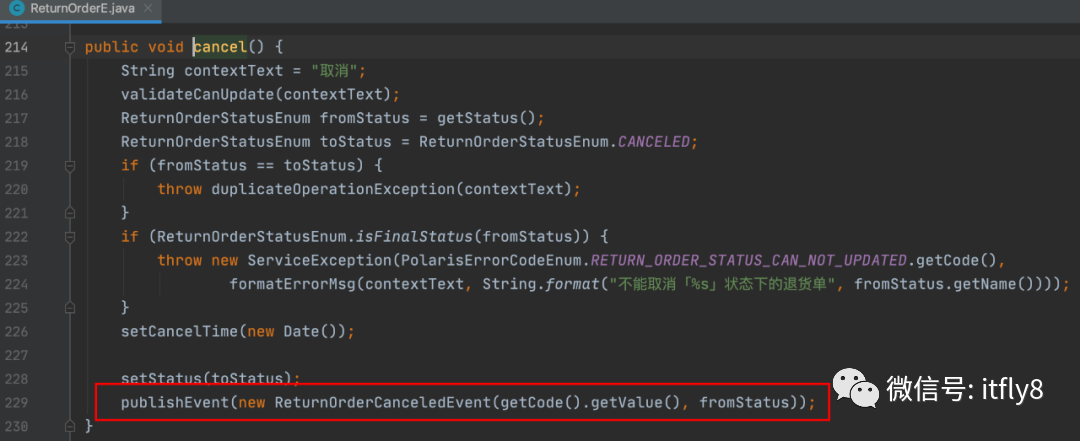Click the validateCanUpdate method call
This screenshot has width=1080, height=441.
[198, 94]
